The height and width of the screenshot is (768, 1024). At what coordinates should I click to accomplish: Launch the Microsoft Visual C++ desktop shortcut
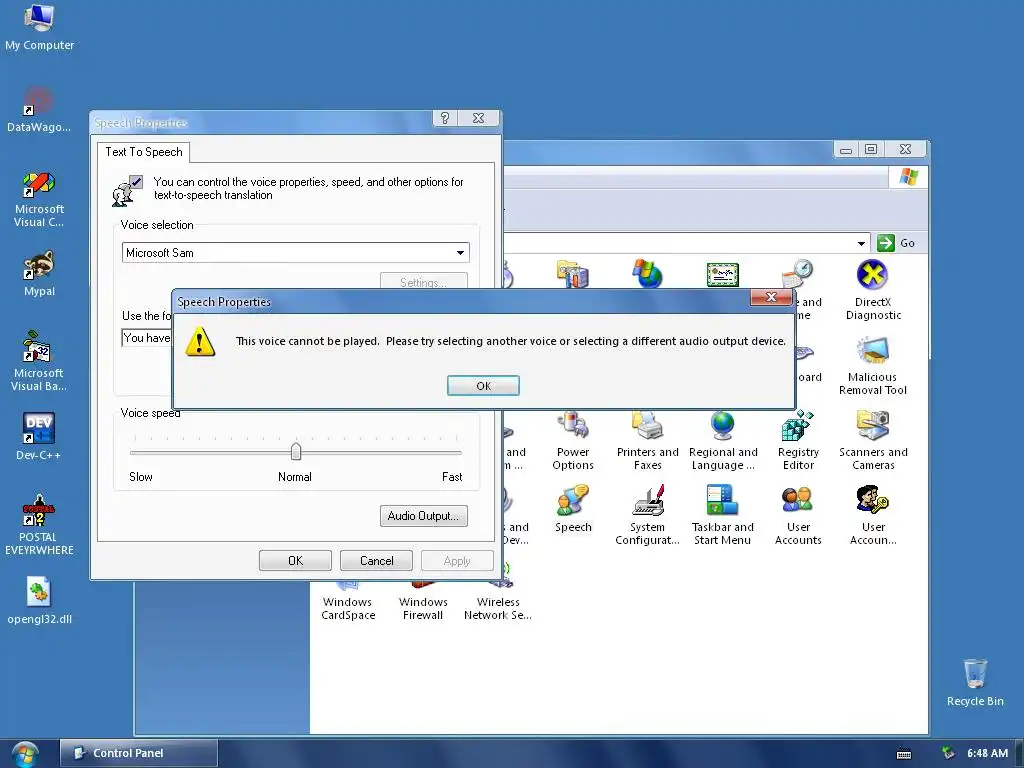pos(39,199)
